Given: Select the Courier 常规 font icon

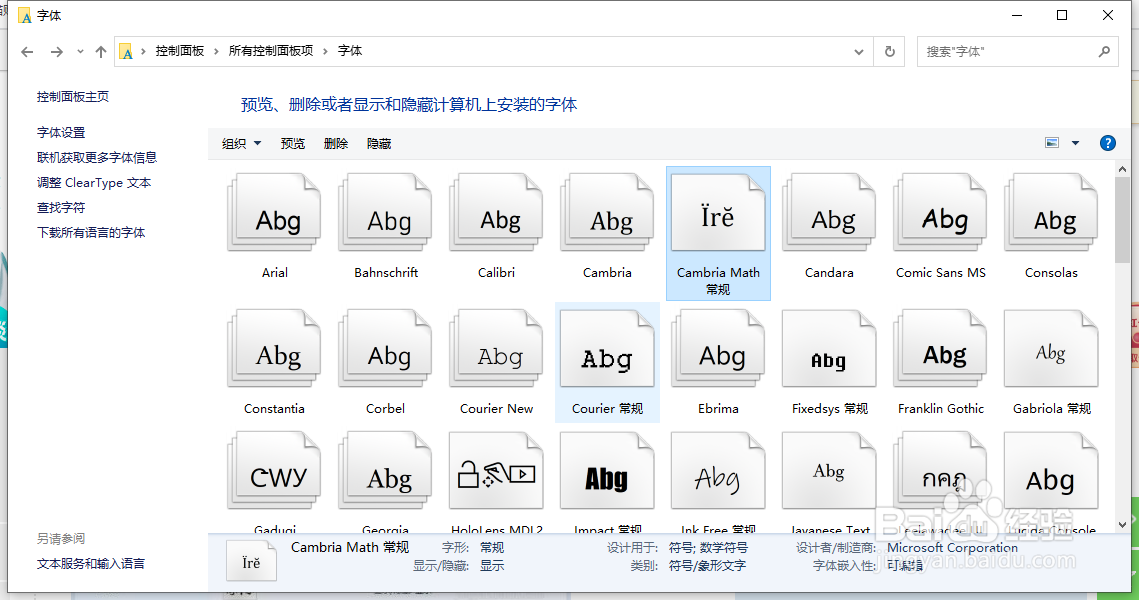Looking at the screenshot, I should point(607,349).
